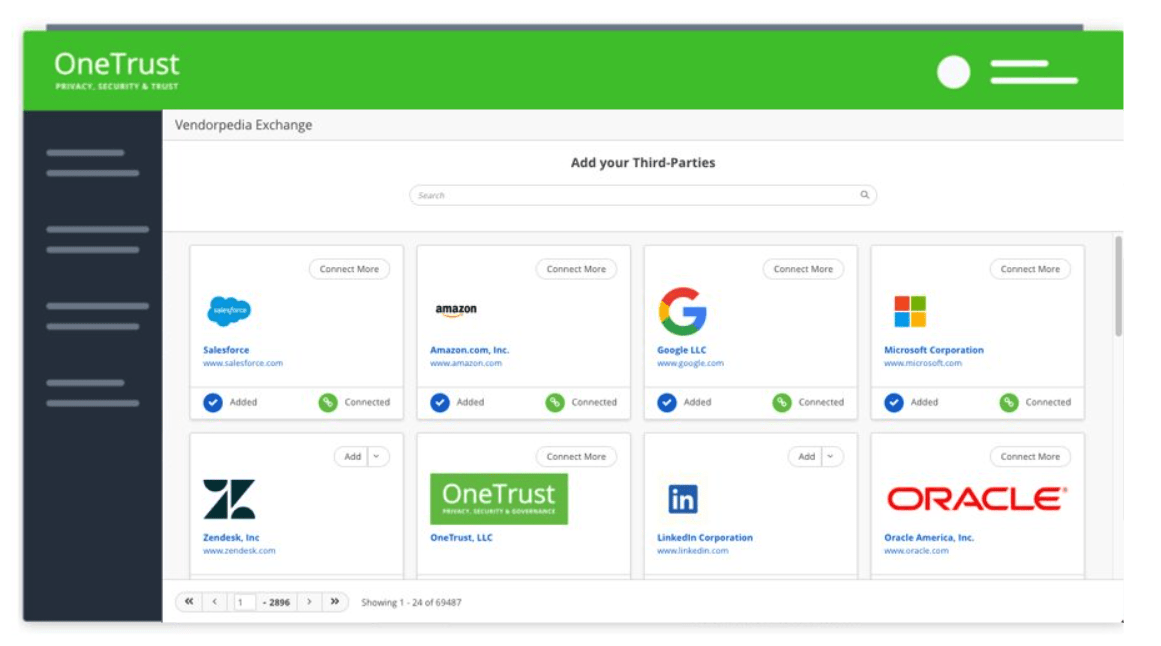Open www.salesforce.com link
The width and height of the screenshot is (1161, 646).
coord(243,363)
